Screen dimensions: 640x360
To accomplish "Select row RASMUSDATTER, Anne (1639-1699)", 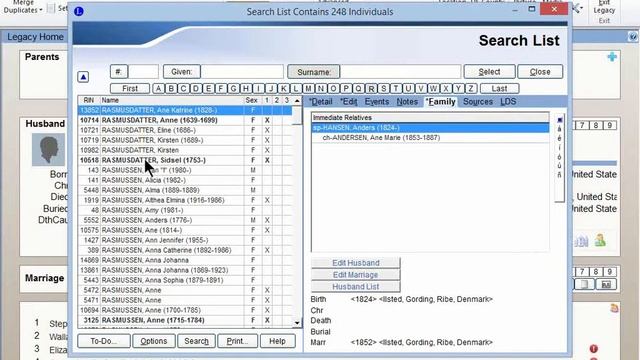I will click(x=185, y=120).
